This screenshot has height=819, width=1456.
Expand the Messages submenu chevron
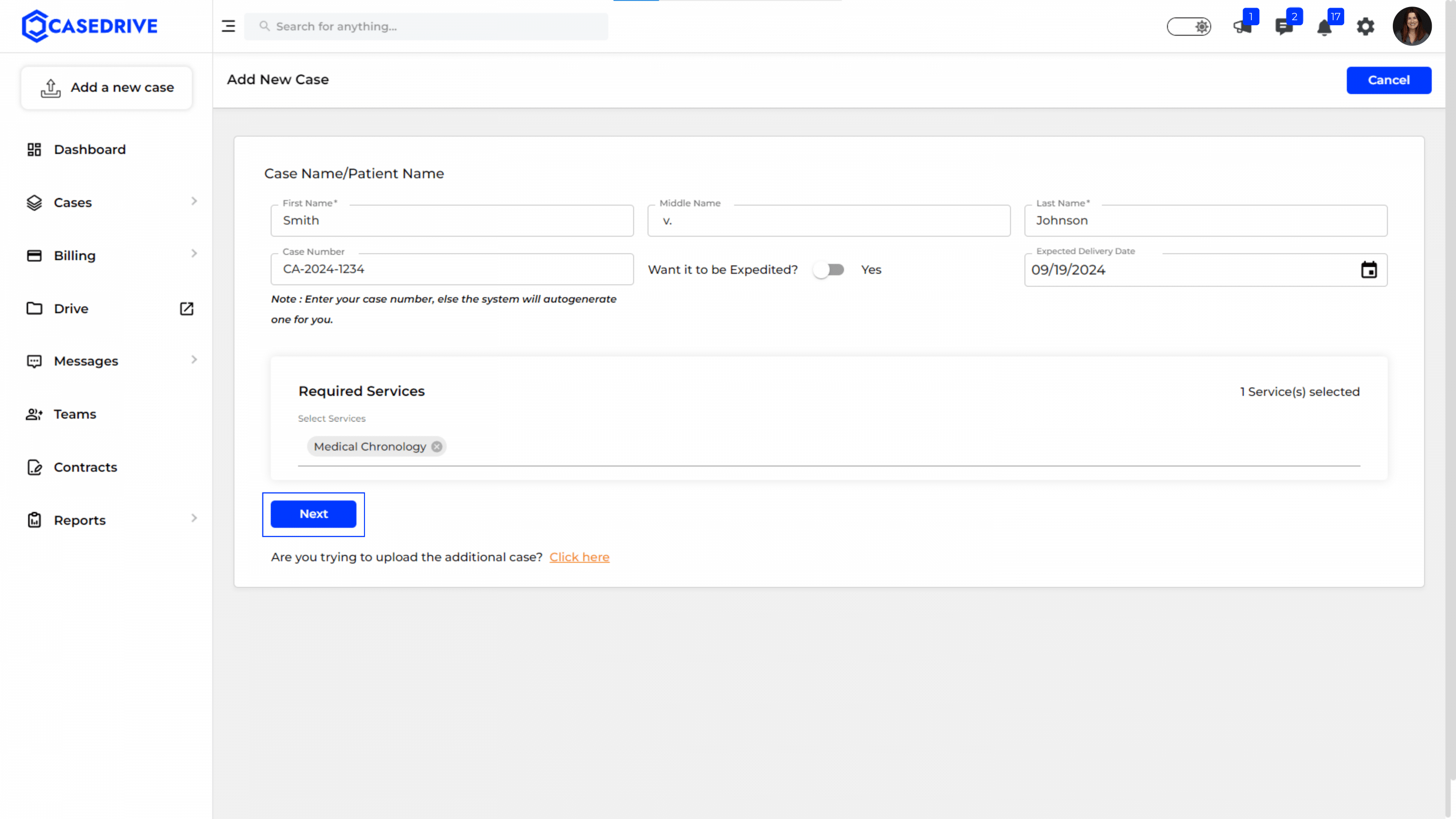point(194,359)
